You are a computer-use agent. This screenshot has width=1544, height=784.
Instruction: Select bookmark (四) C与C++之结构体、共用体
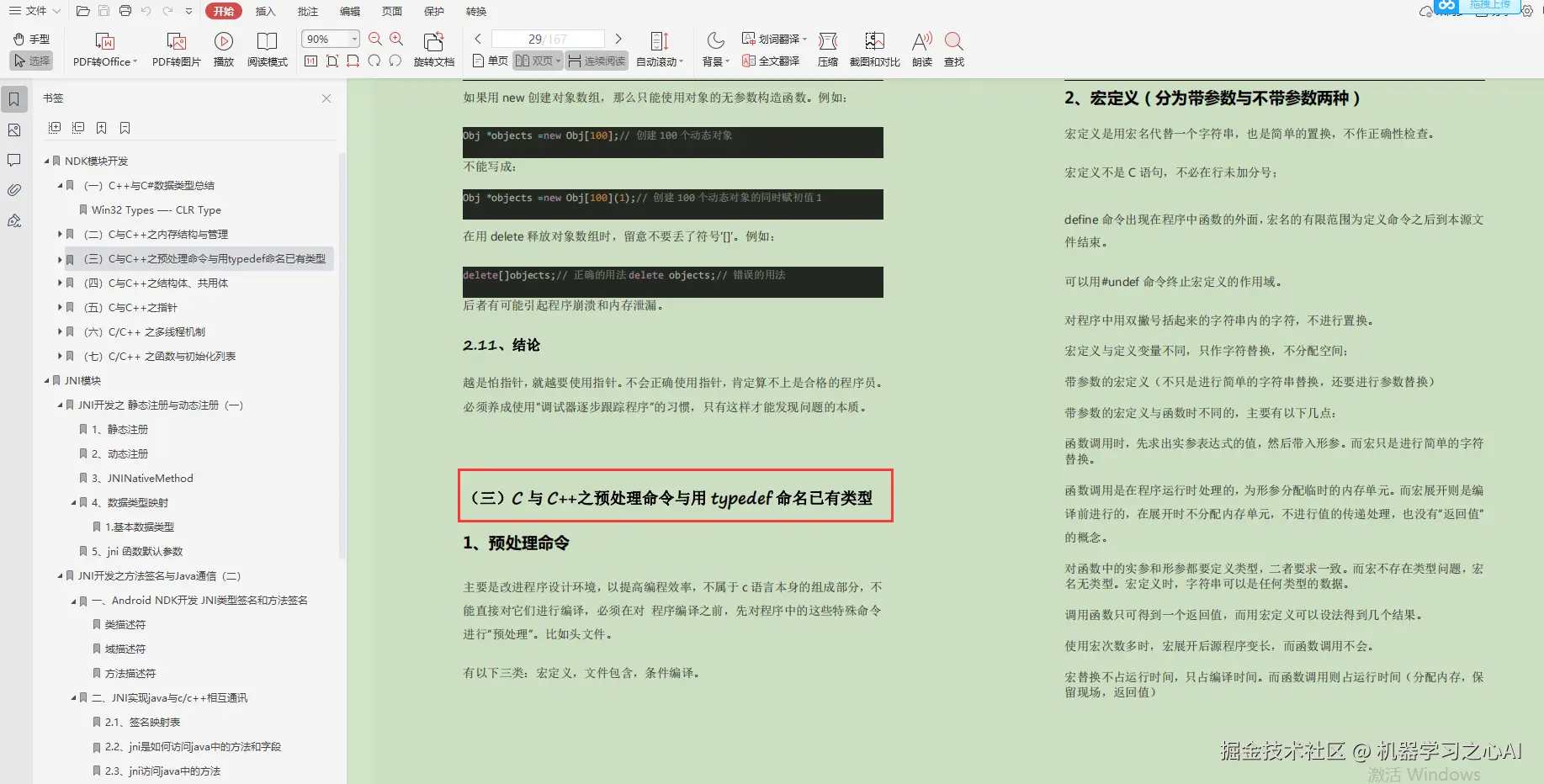point(156,283)
